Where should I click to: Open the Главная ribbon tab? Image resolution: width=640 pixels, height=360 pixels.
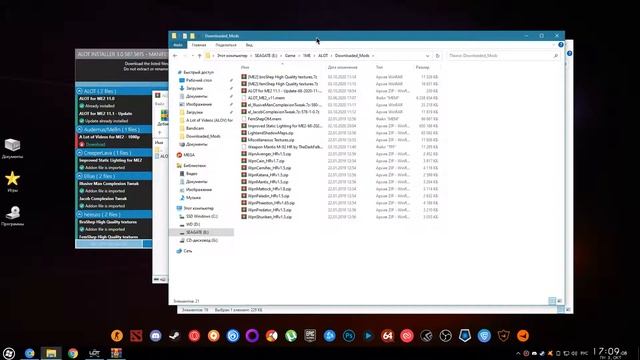pyautogui.click(x=199, y=45)
